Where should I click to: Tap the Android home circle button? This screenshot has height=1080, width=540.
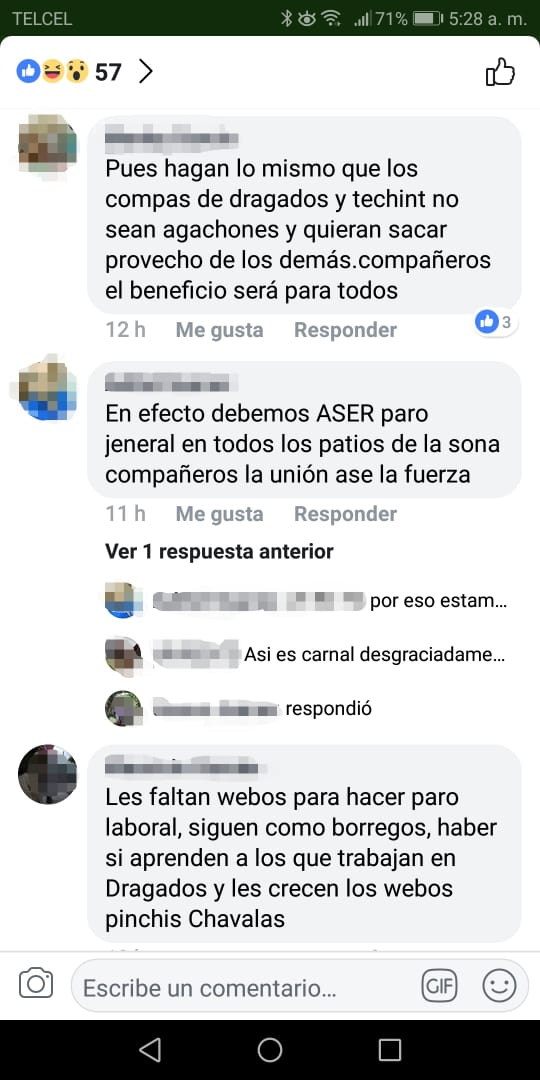pos(270,1050)
